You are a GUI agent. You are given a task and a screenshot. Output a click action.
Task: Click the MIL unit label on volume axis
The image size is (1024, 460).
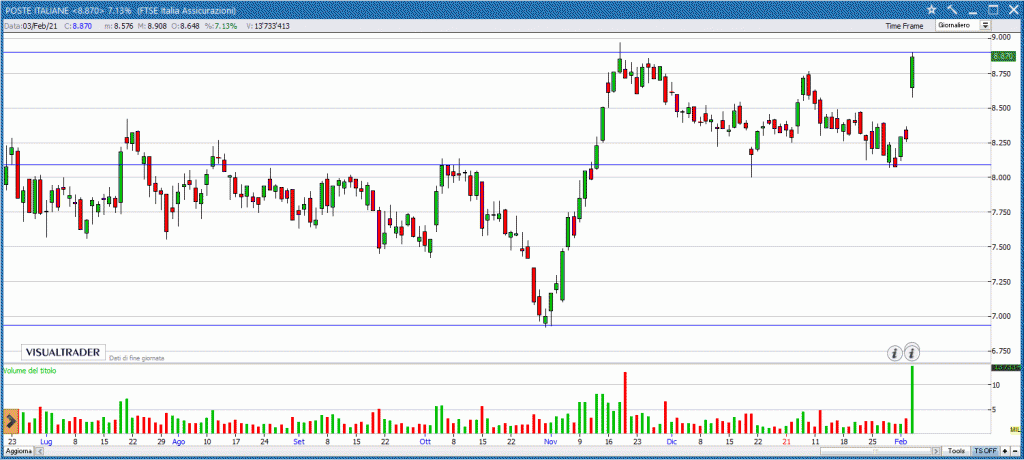[1014, 429]
